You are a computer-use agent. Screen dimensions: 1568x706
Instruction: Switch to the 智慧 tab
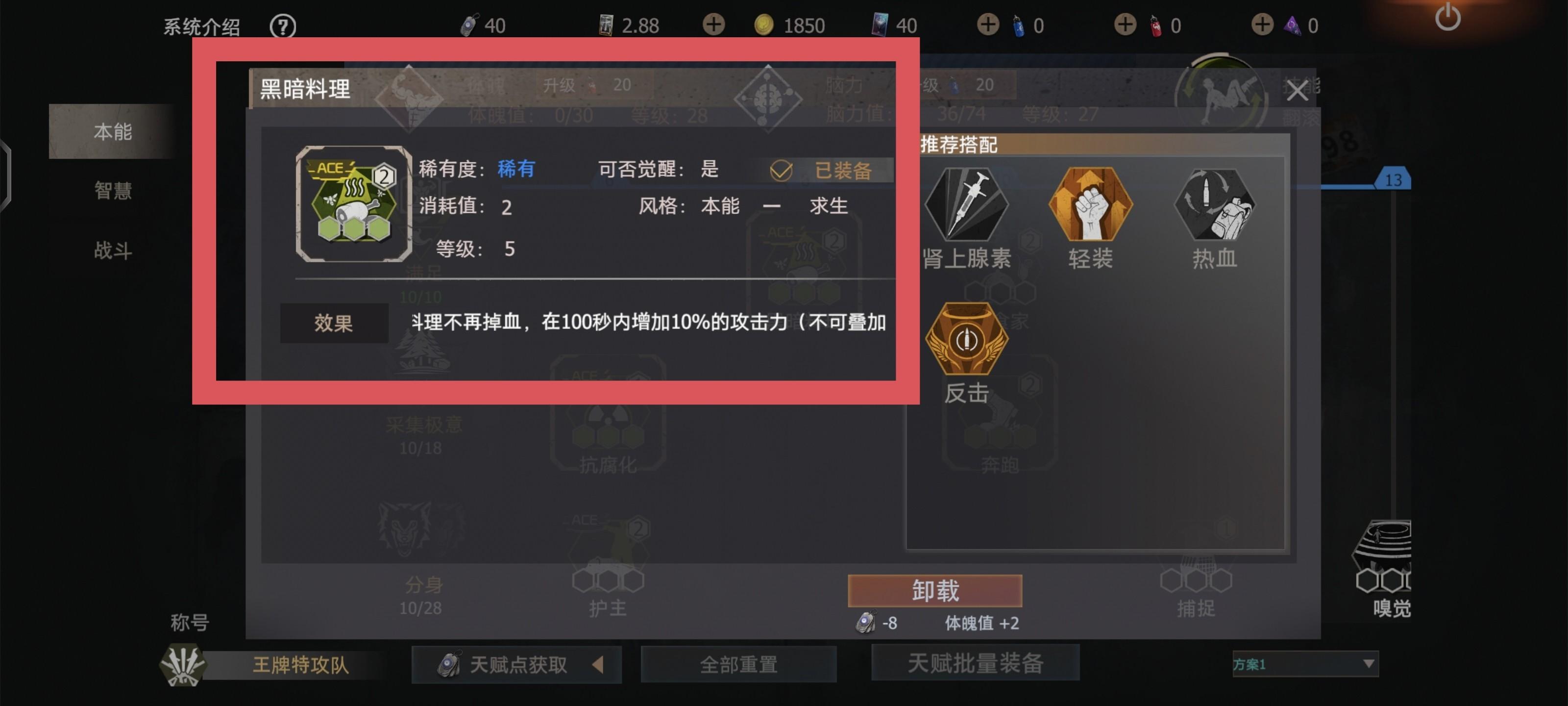click(113, 190)
